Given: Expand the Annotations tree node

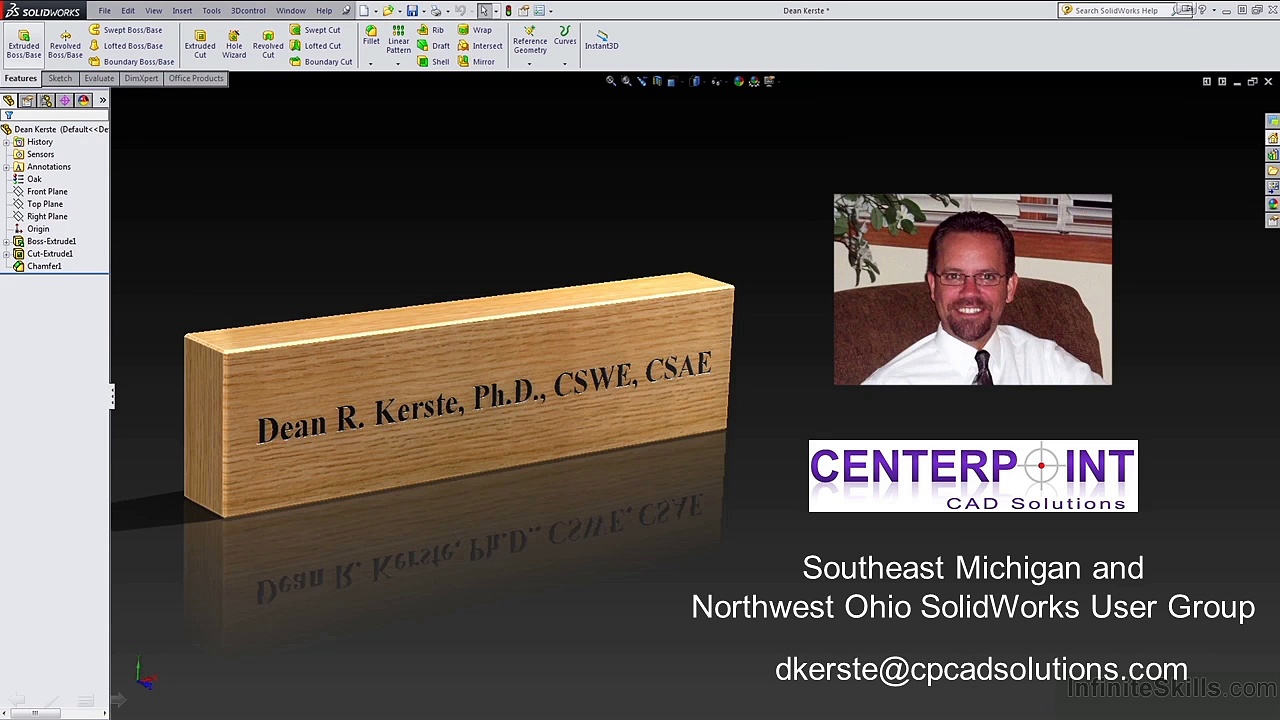Looking at the screenshot, I should click(7, 167).
